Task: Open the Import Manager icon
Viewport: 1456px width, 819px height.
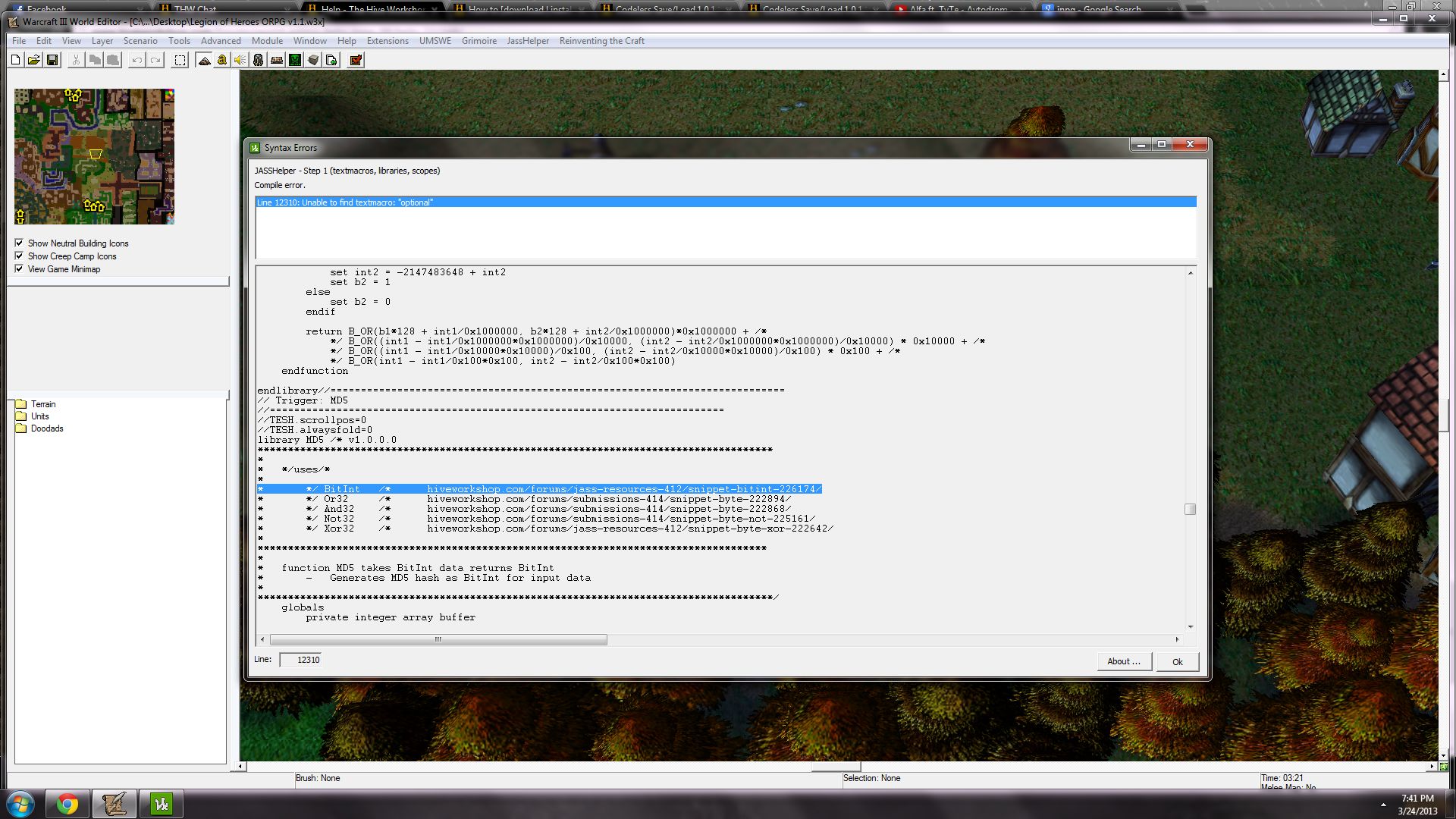Action: click(331, 60)
